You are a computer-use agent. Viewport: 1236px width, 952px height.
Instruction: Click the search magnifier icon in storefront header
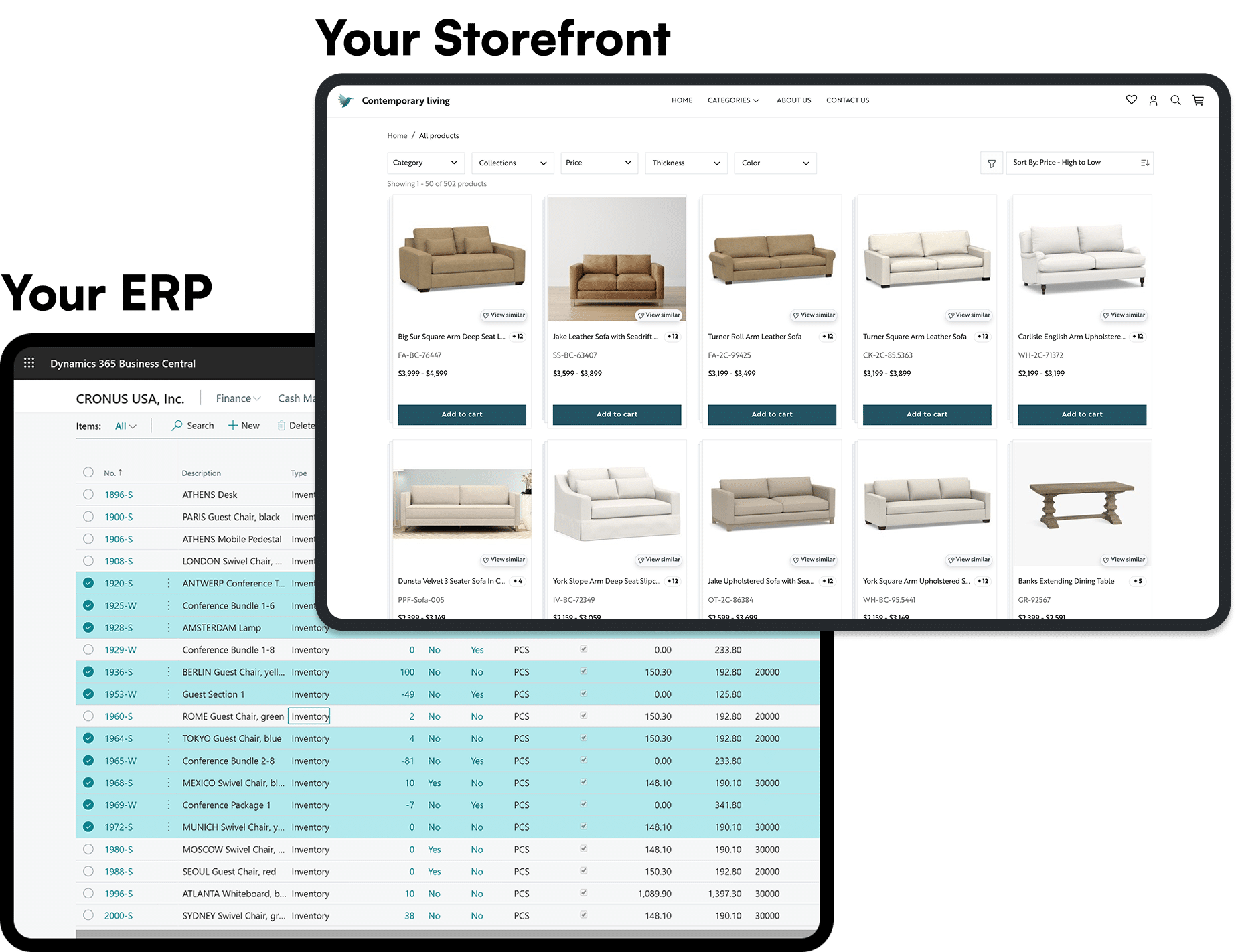point(1175,100)
